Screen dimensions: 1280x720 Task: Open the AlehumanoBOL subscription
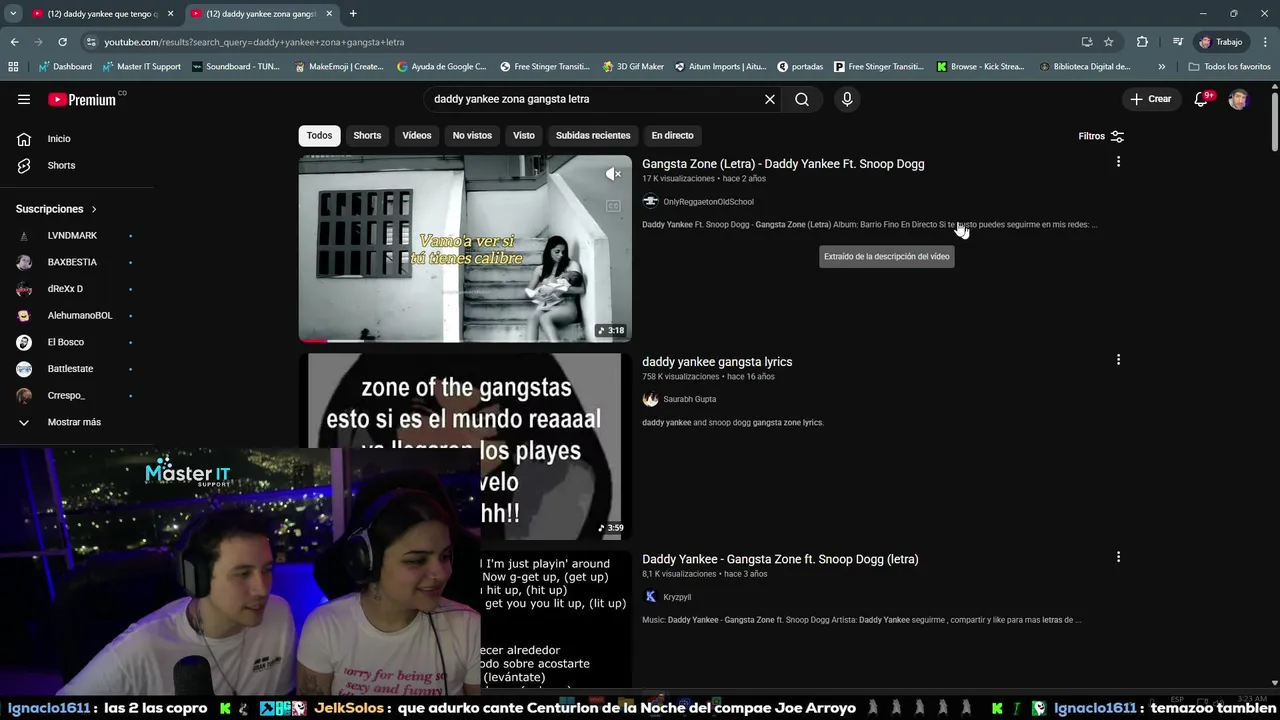(x=80, y=316)
